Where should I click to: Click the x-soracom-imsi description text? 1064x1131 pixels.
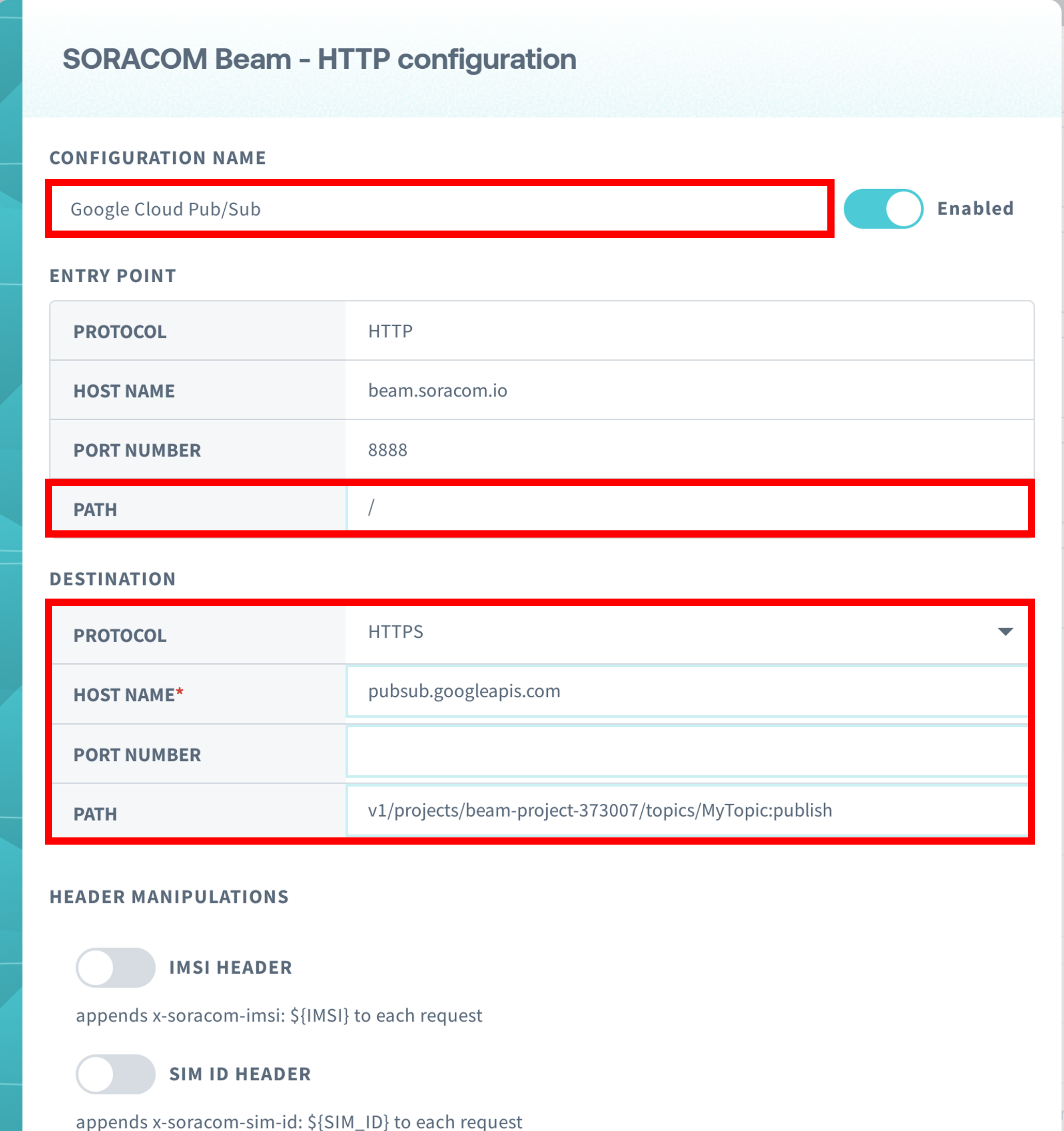pyautogui.click(x=279, y=1015)
